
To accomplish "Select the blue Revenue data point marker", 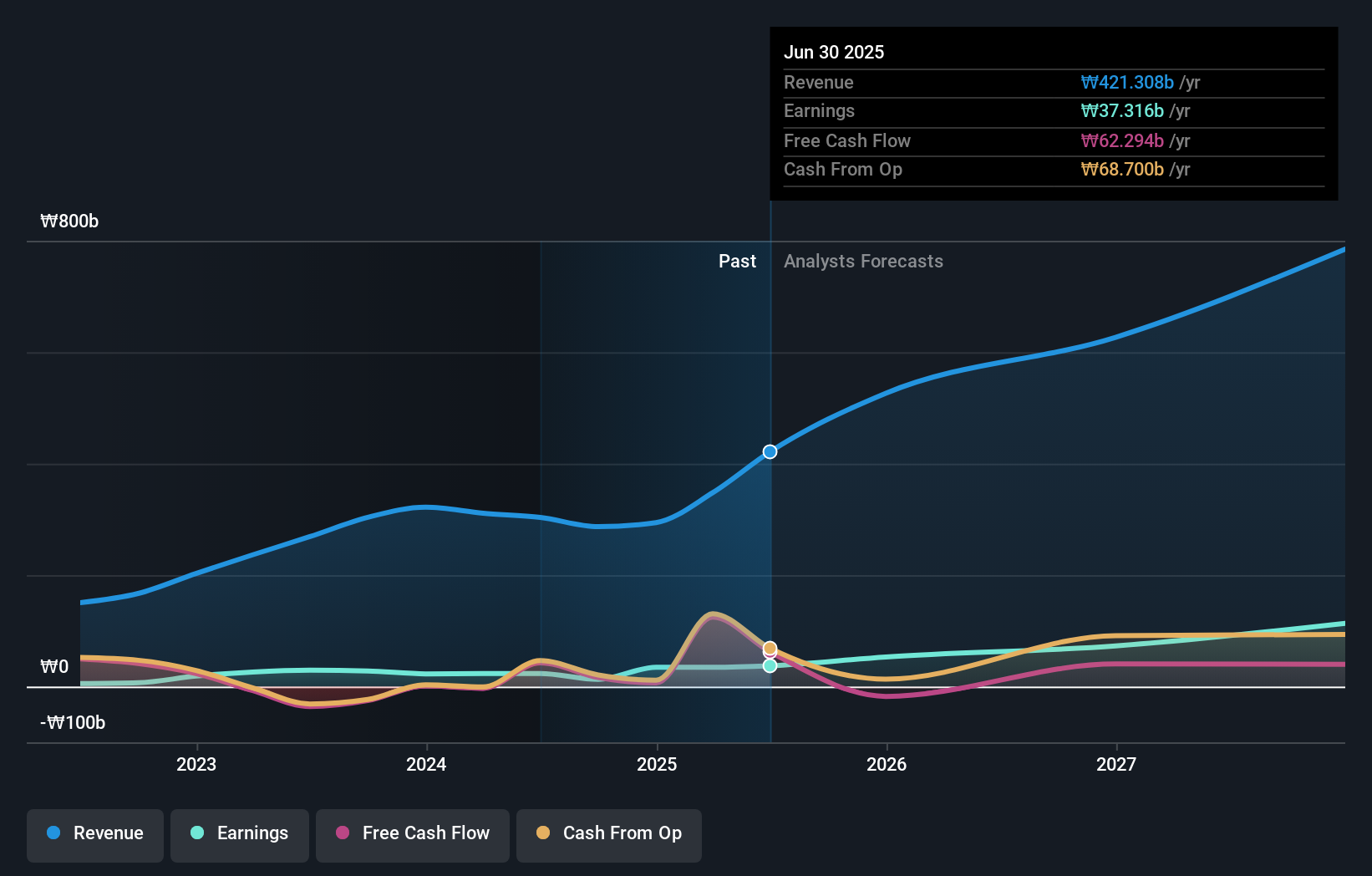I will pyautogui.click(x=769, y=451).
